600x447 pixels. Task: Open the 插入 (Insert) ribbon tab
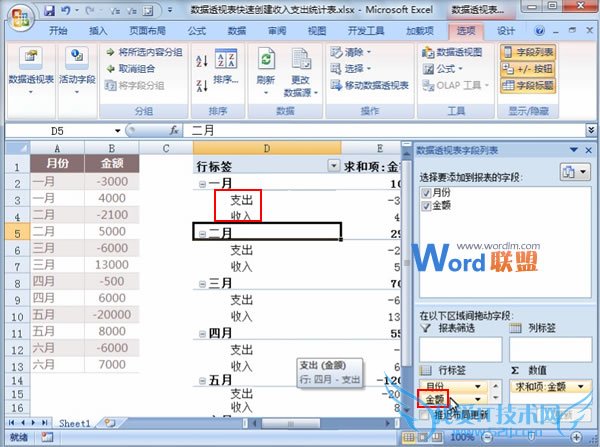(98, 31)
